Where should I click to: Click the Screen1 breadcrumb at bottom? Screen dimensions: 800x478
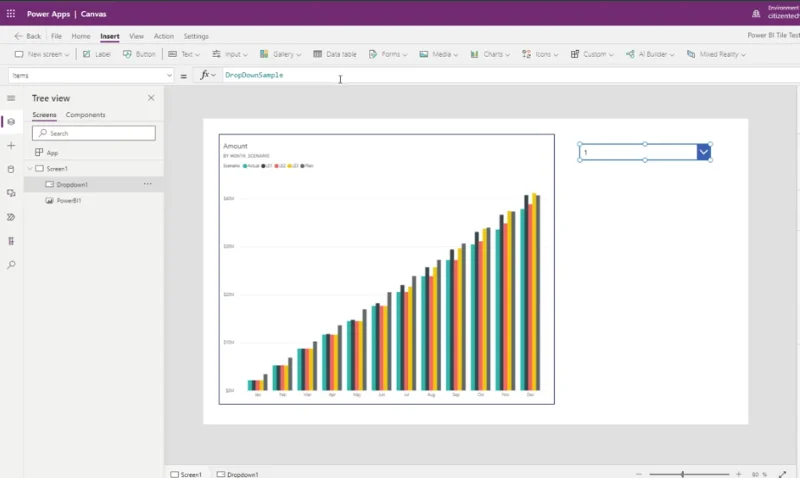(x=186, y=474)
